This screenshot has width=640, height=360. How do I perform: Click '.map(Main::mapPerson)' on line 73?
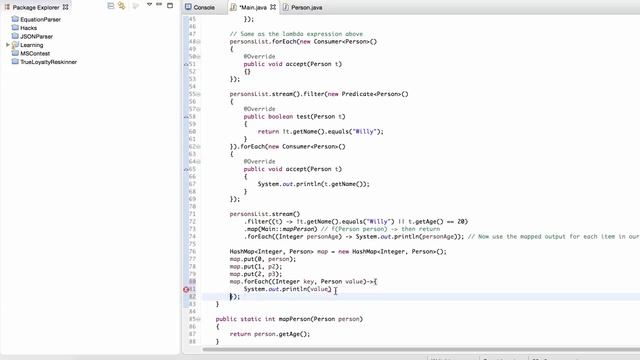[x=280, y=229]
